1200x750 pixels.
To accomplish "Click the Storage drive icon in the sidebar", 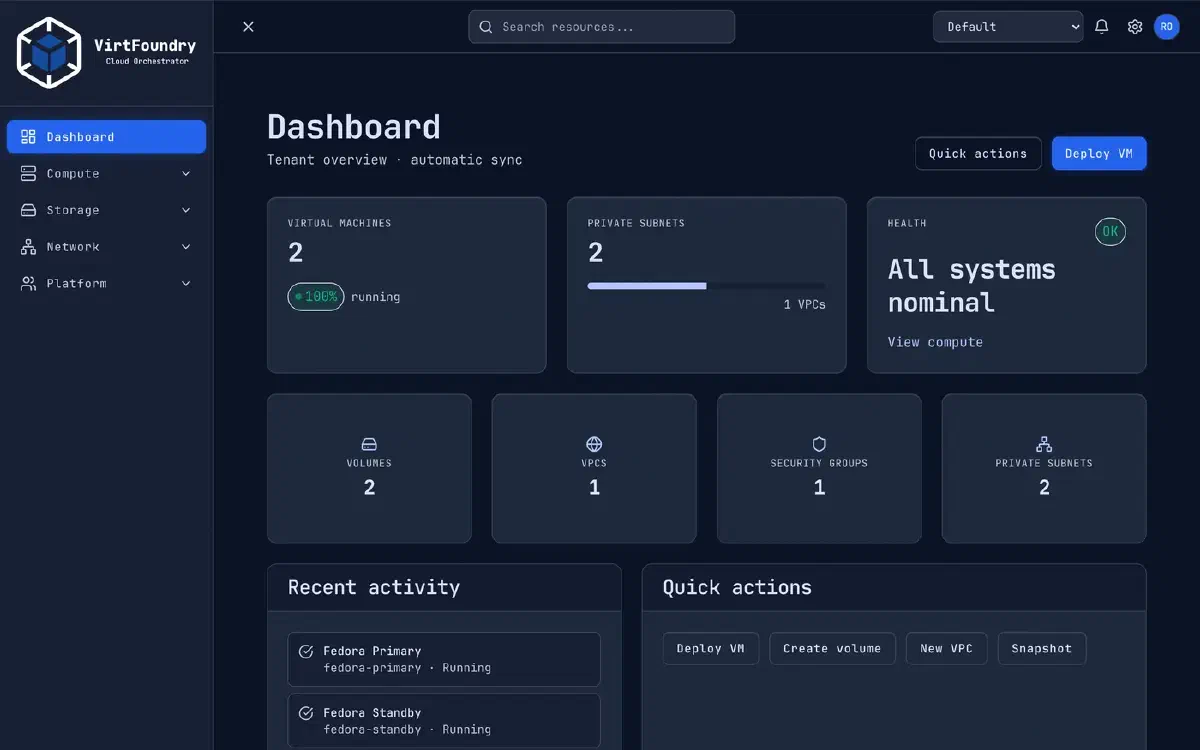I will (28, 210).
